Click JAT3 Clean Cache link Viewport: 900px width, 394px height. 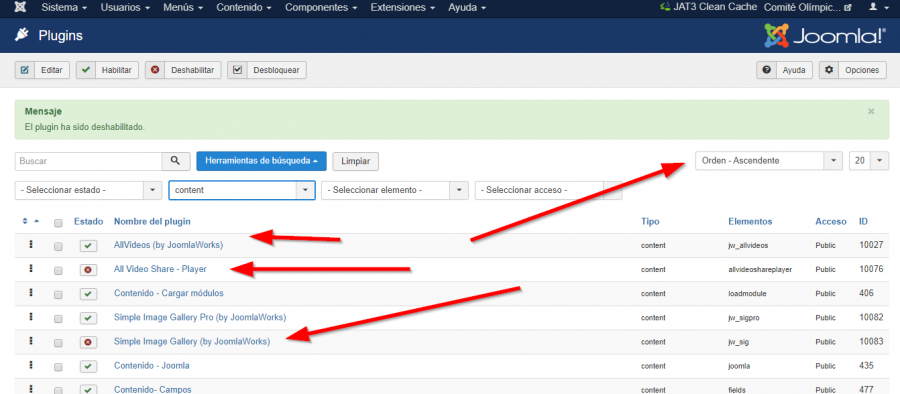tap(709, 7)
